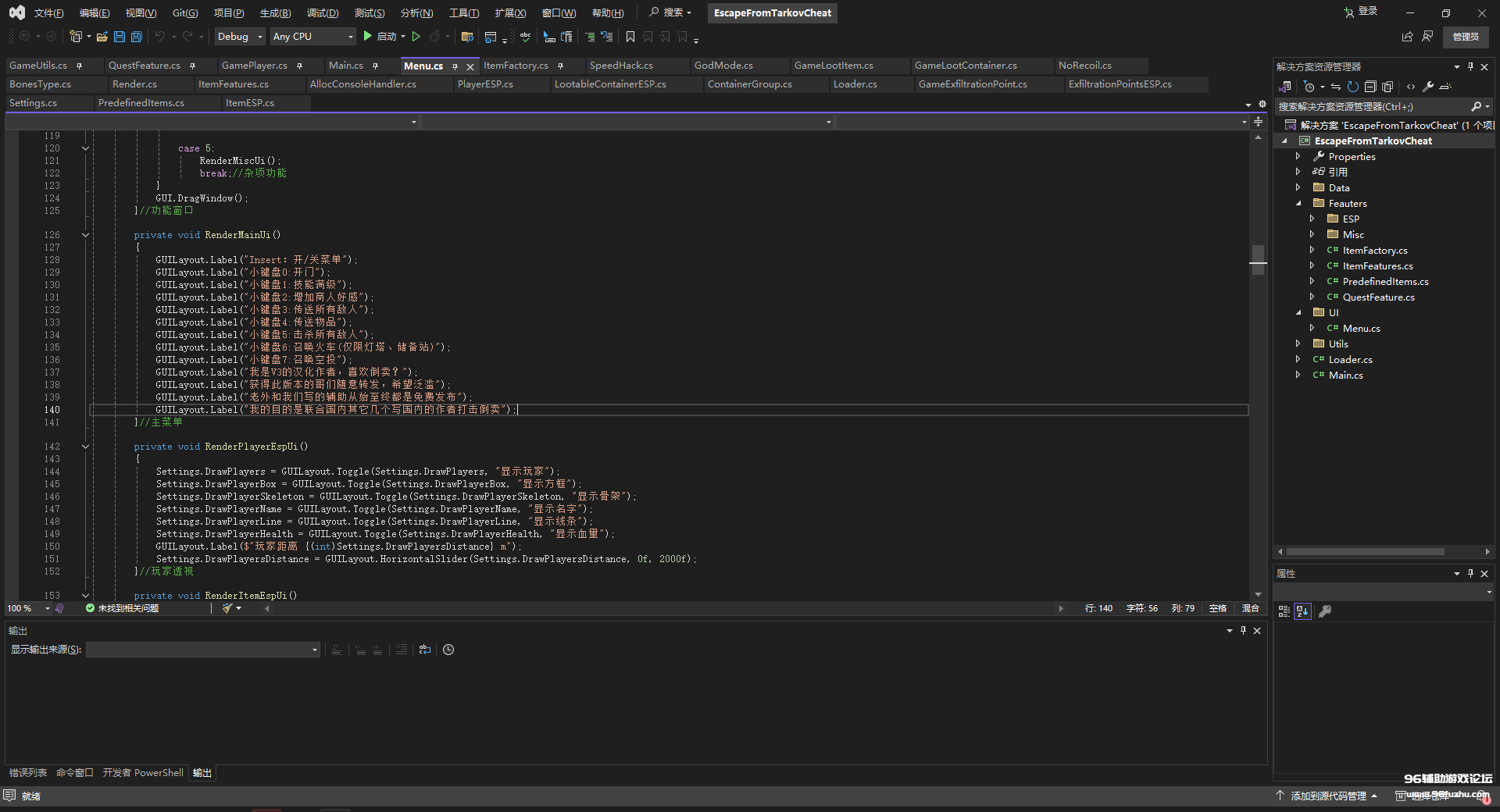Click Refresh in Solution Explorer toolbar
Image resolution: width=1500 pixels, height=812 pixels.
[1352, 87]
